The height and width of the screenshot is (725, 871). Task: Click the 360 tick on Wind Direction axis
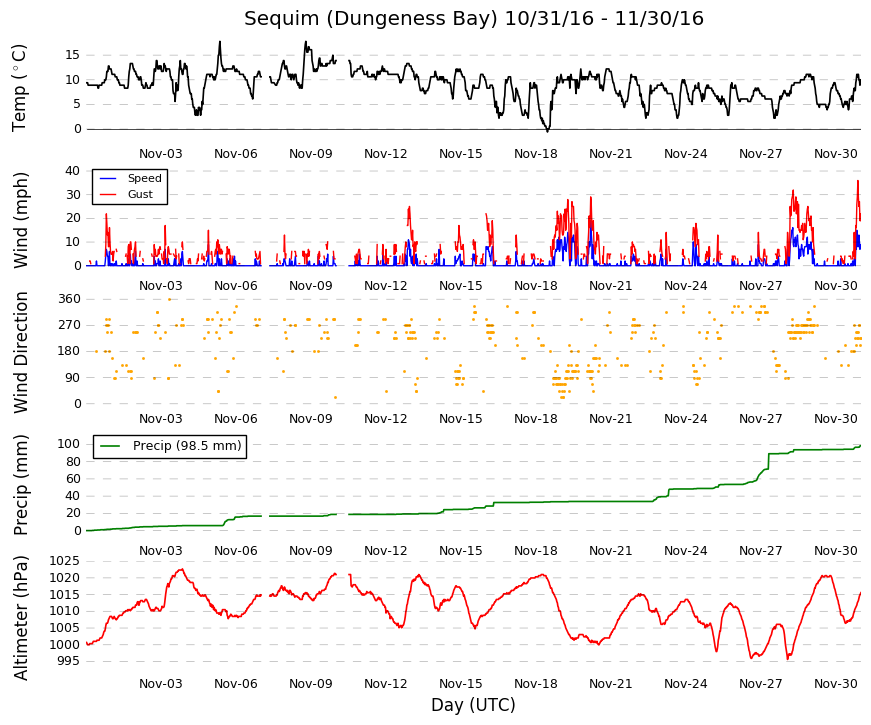(x=69, y=299)
